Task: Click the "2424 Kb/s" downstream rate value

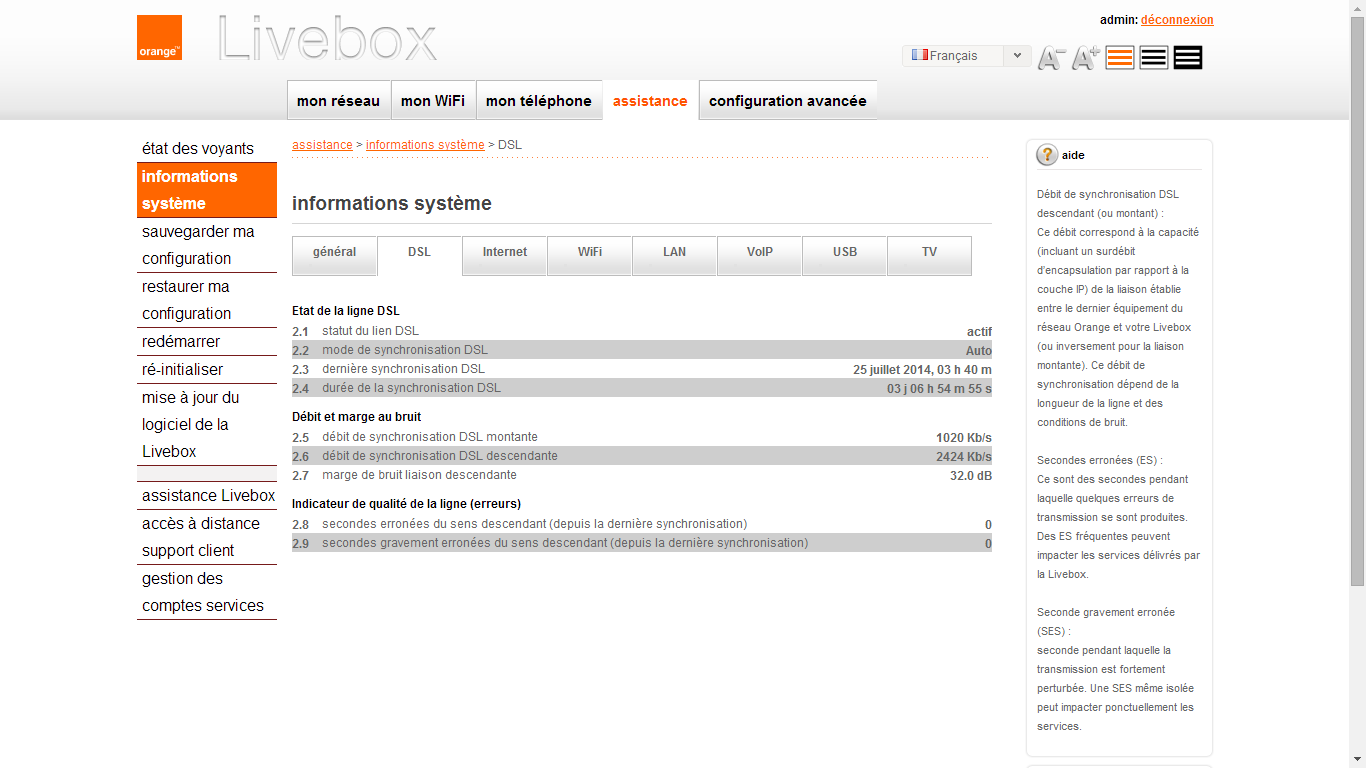Action: [964, 456]
